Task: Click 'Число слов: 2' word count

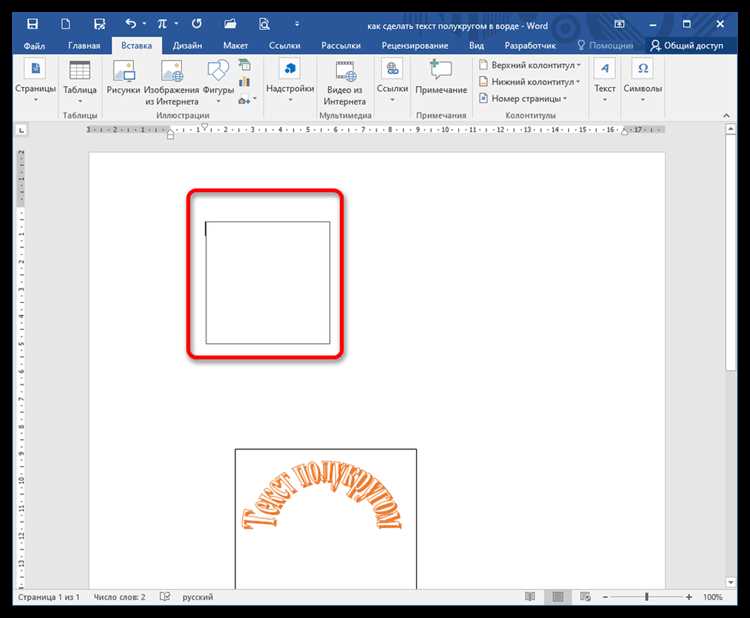Action: click(120, 597)
